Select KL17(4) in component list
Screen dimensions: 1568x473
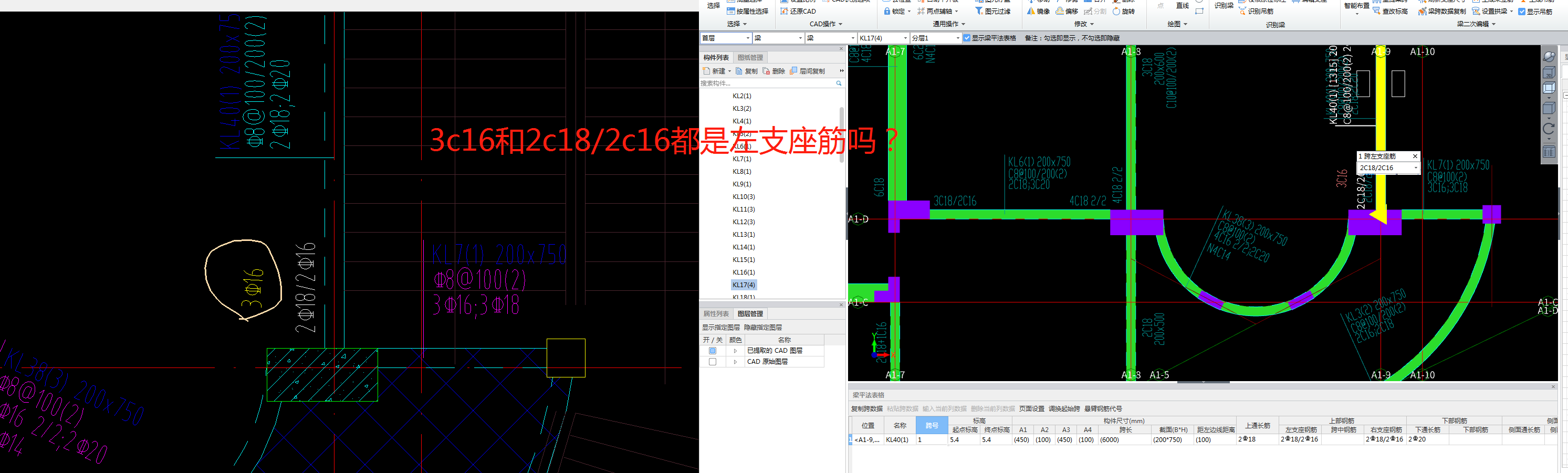click(743, 285)
